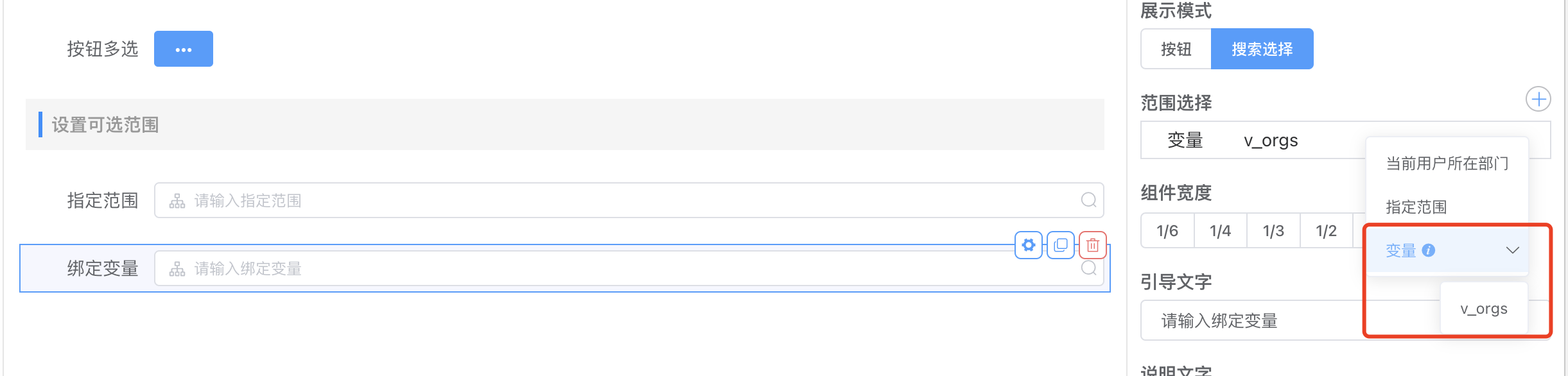Click the copy icon above the 绑定变量 field
The height and width of the screenshot is (376, 1568).
(1061, 245)
